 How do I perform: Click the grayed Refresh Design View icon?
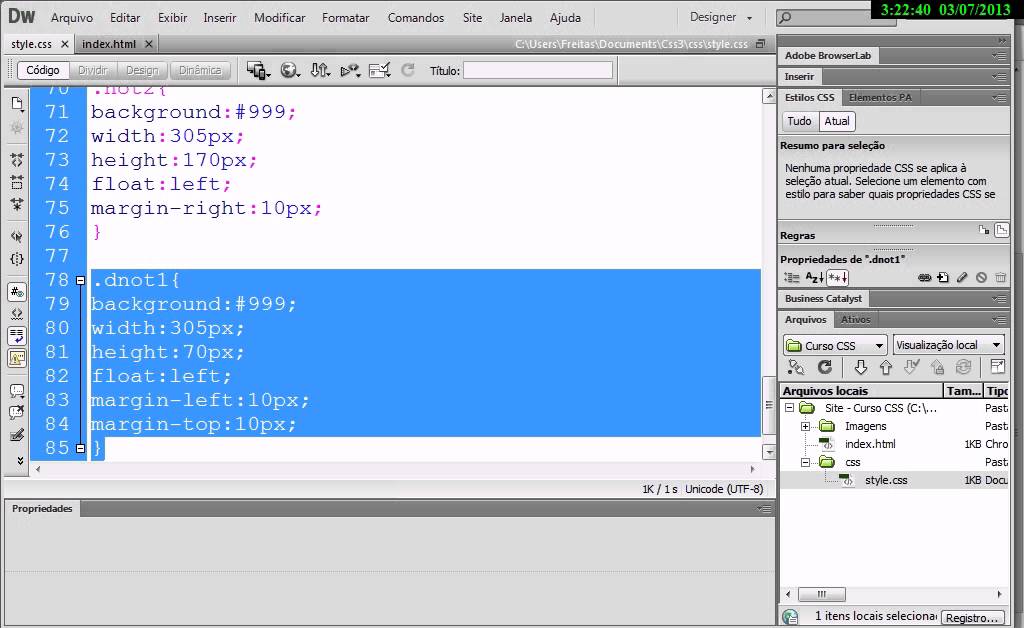(x=408, y=70)
